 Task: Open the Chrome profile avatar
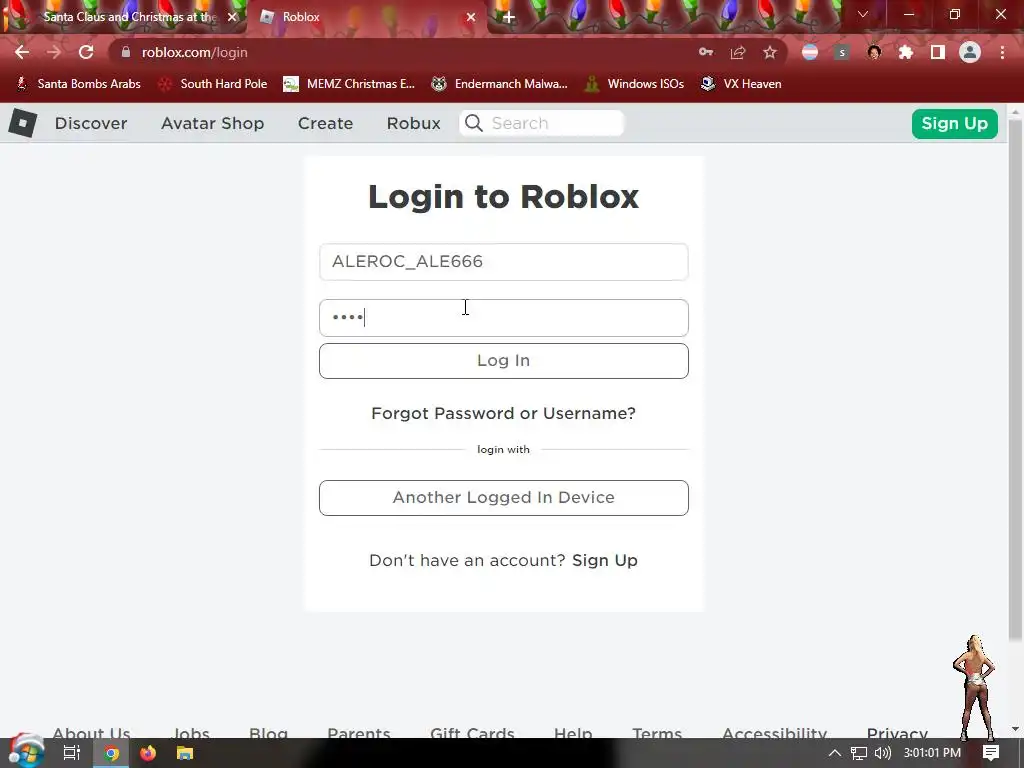[x=970, y=52]
